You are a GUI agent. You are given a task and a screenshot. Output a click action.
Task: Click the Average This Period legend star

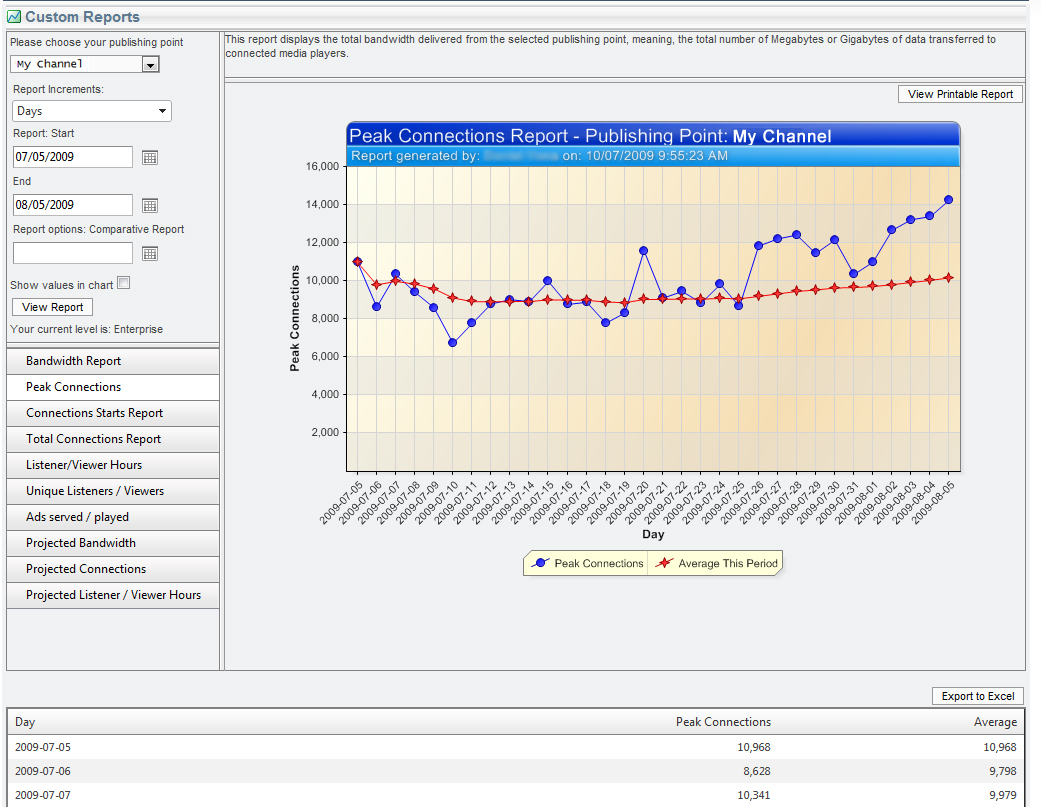[665, 564]
